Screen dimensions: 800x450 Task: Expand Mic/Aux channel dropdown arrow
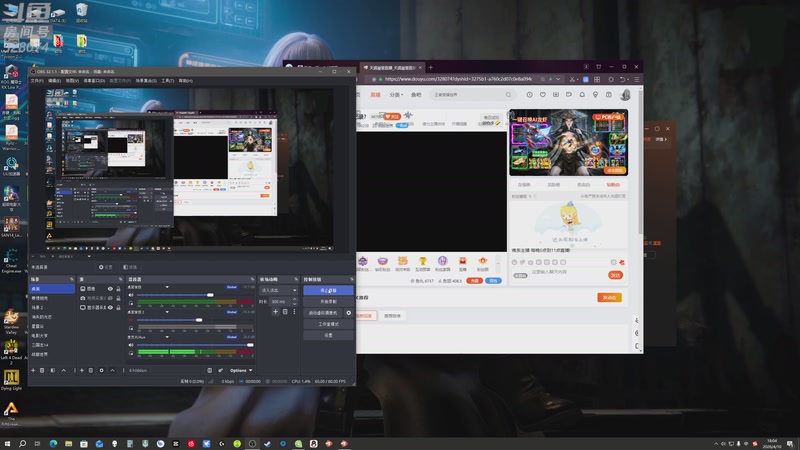pos(167,337)
